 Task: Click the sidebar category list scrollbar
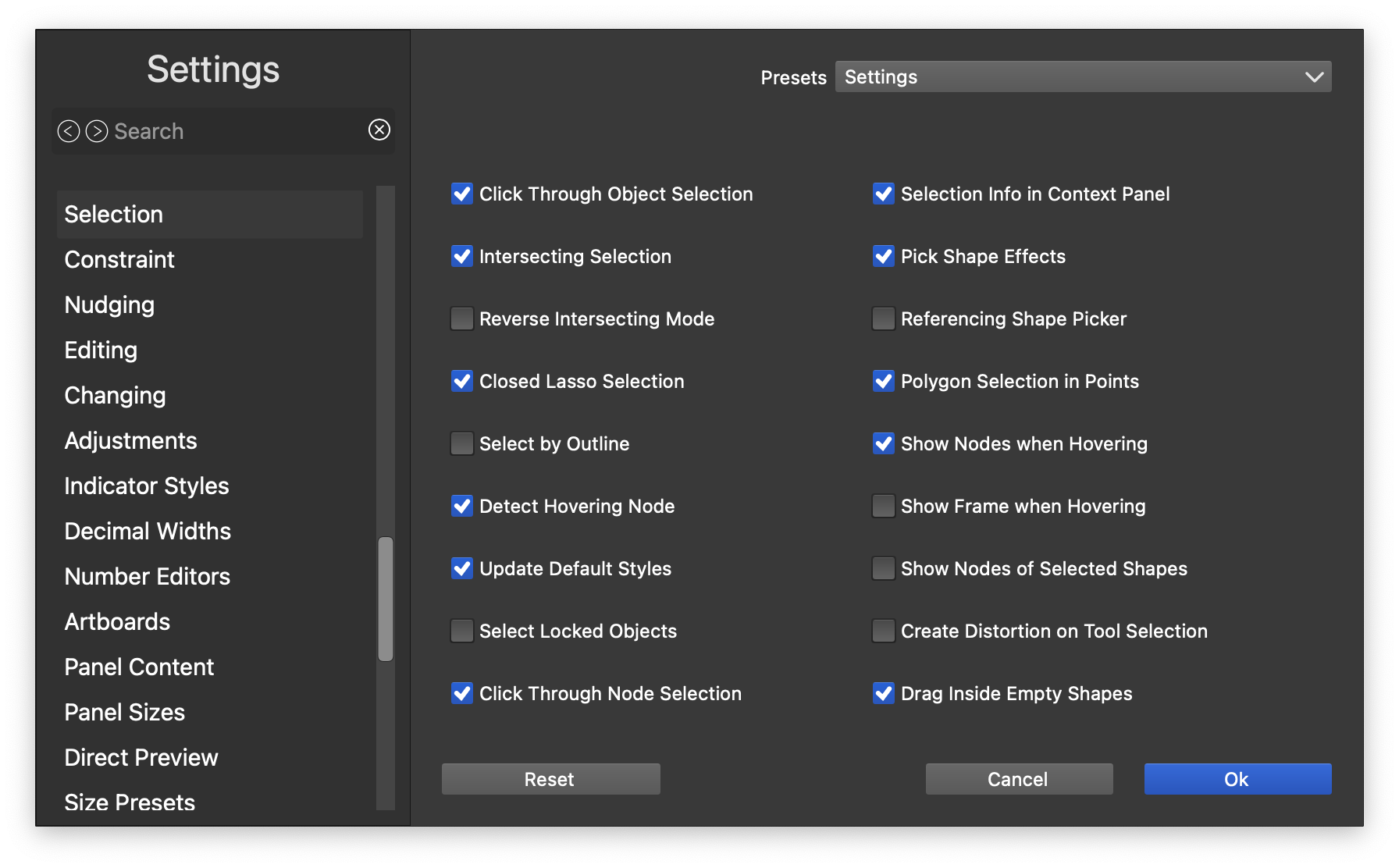click(386, 598)
